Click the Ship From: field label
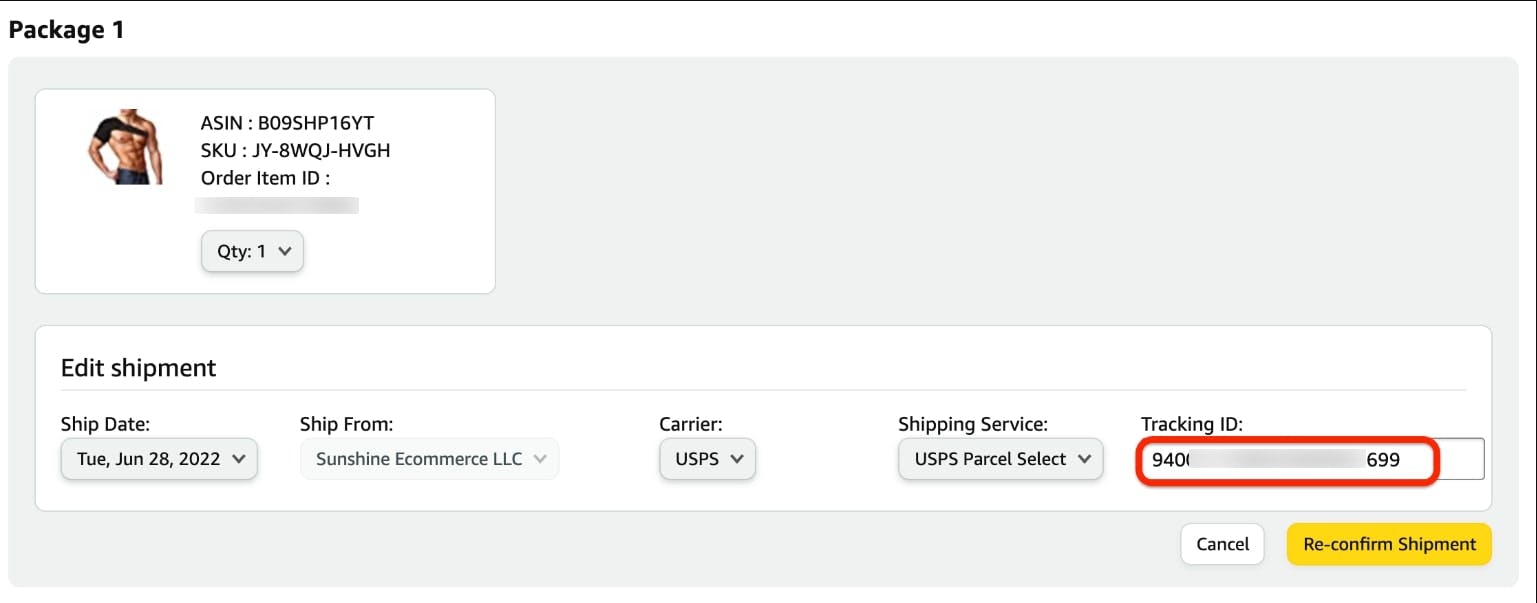Viewport: 1537px width, 603px height. point(347,424)
